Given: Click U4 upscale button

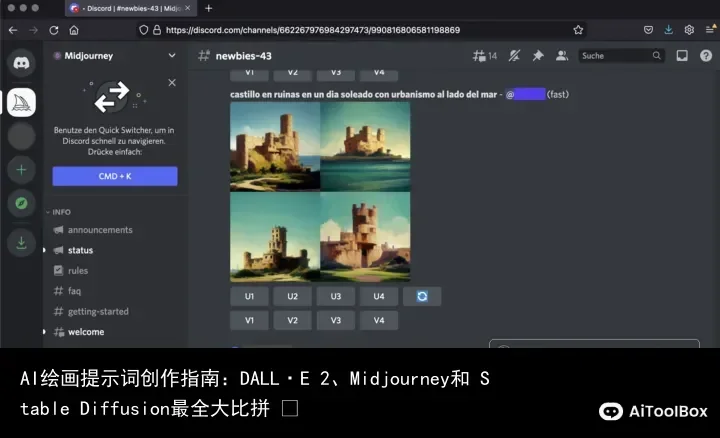Looking at the screenshot, I should pos(379,296).
